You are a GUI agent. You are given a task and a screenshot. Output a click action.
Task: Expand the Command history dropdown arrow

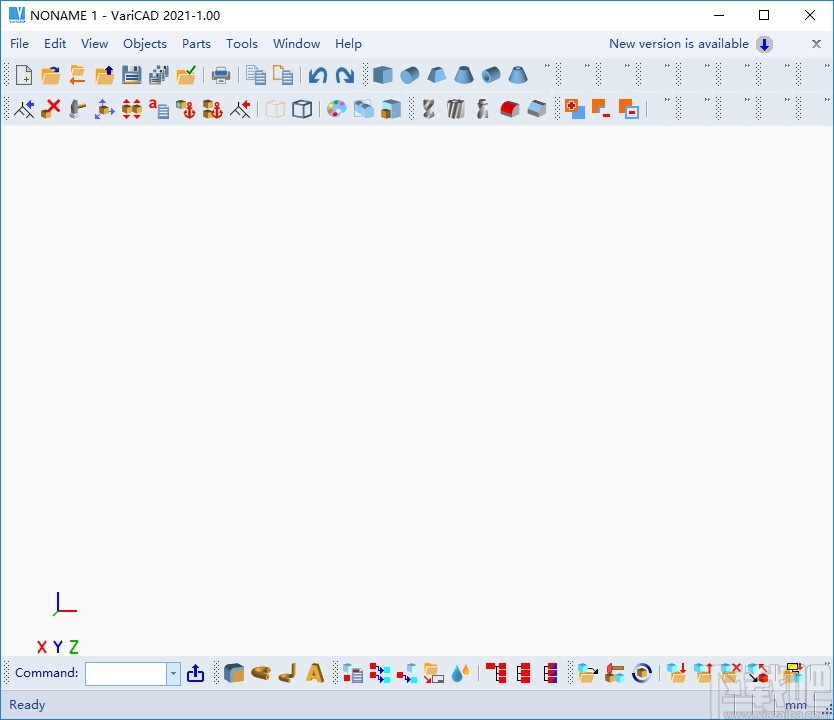click(173, 674)
